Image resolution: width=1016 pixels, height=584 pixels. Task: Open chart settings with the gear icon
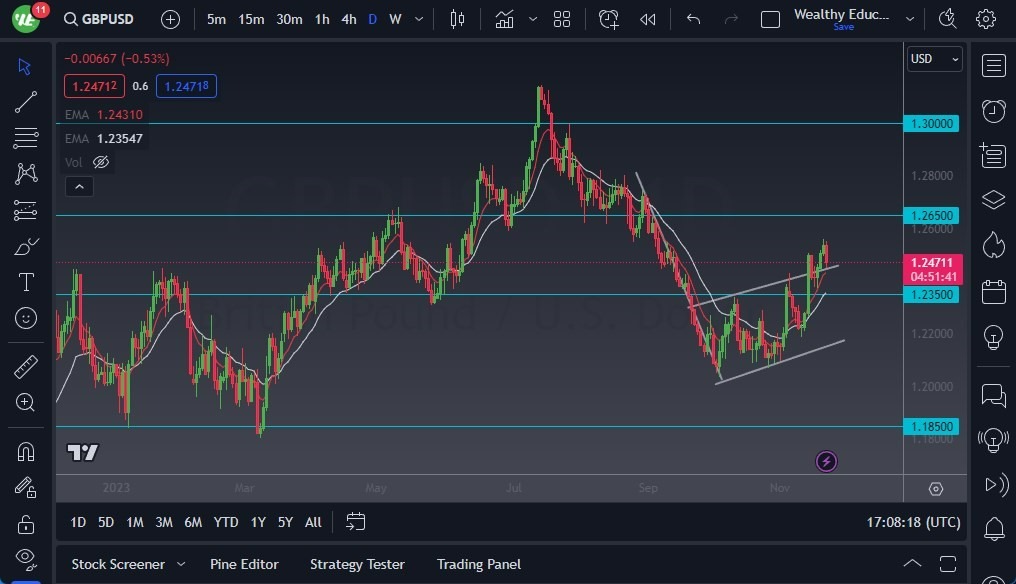985,18
